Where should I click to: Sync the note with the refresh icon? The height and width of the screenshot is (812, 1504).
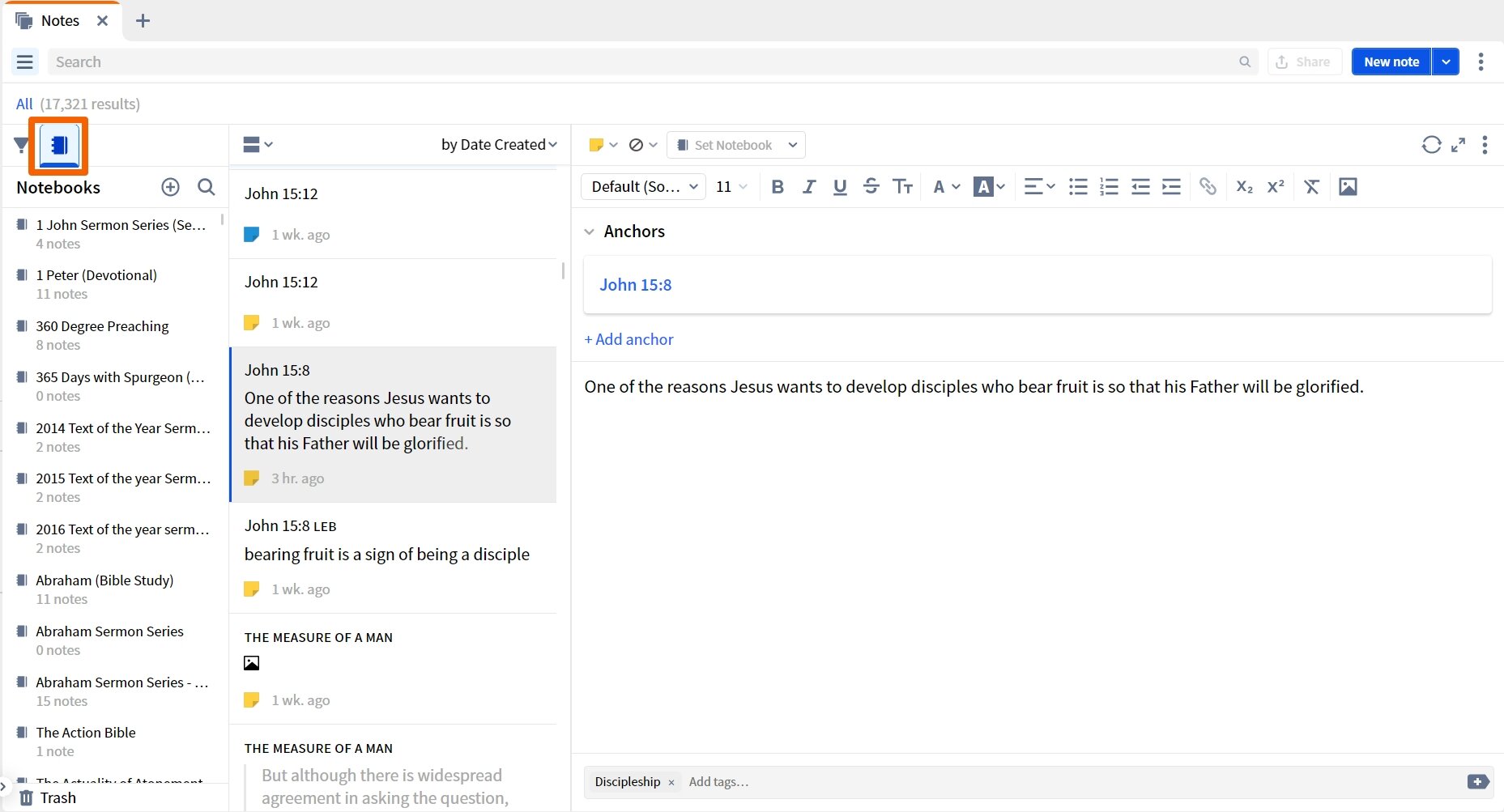(1431, 145)
